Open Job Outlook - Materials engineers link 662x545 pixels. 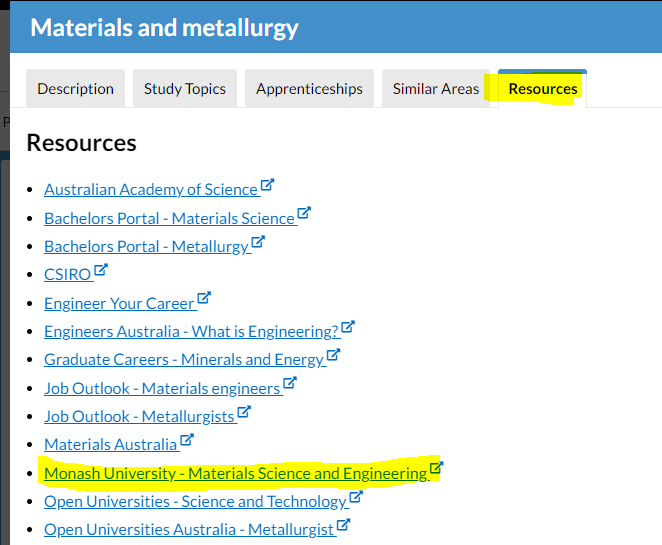[x=163, y=388]
